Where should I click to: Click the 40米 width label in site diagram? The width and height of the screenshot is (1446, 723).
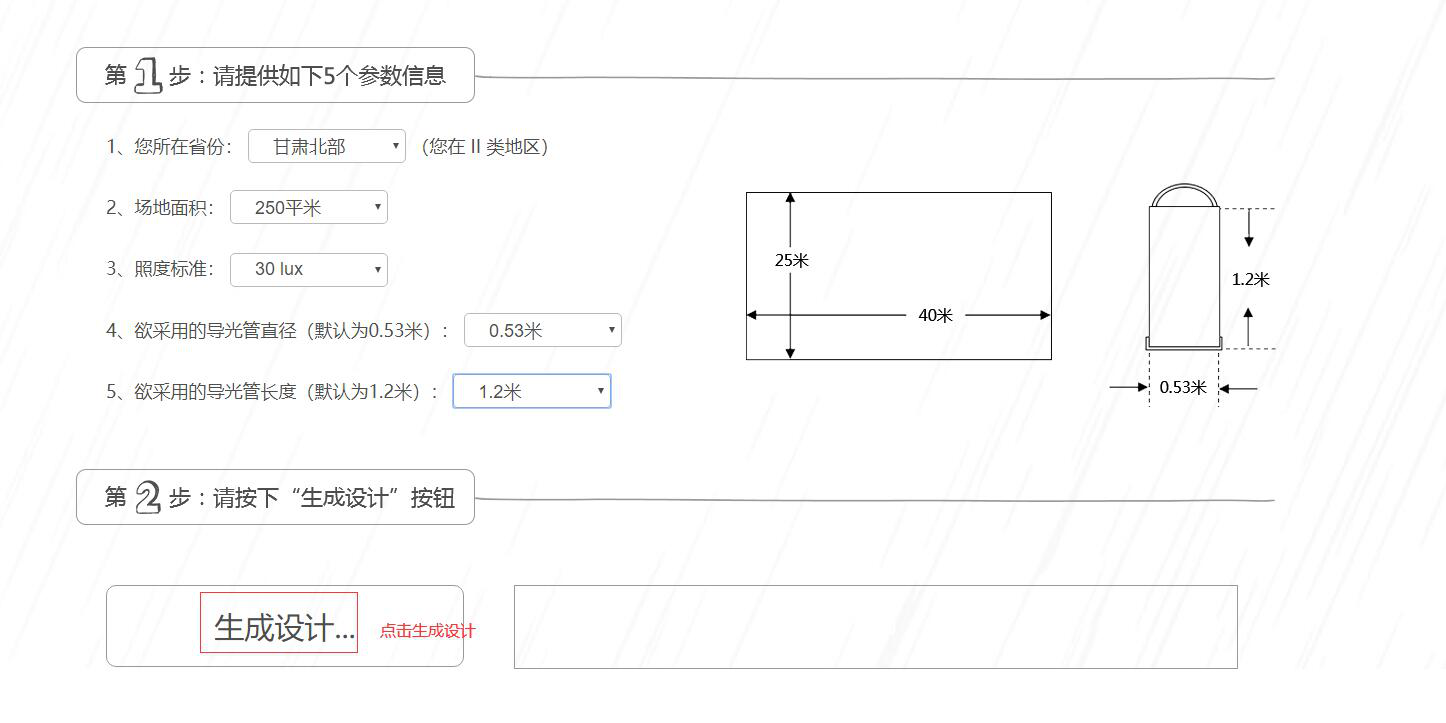tap(935, 316)
